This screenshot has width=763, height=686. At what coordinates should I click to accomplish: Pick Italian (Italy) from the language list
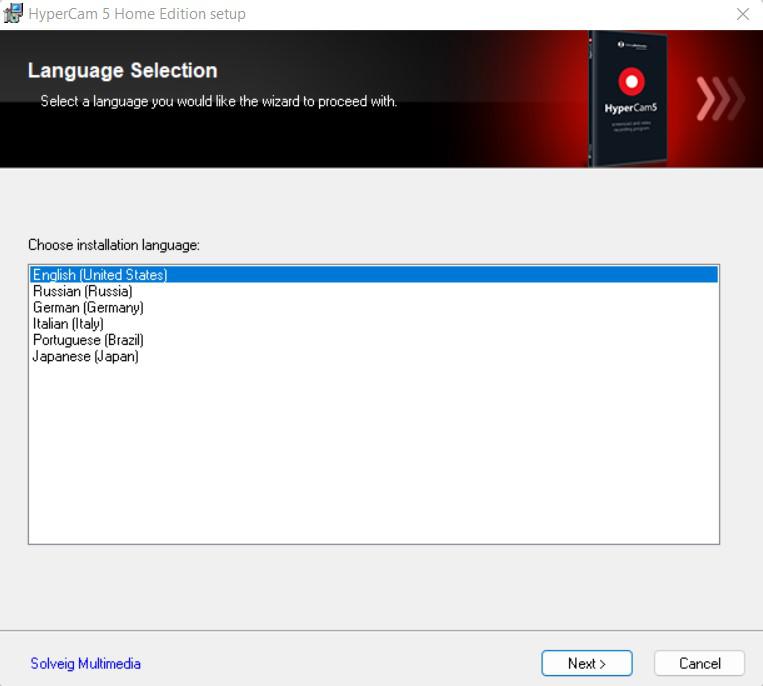[x=374, y=324]
